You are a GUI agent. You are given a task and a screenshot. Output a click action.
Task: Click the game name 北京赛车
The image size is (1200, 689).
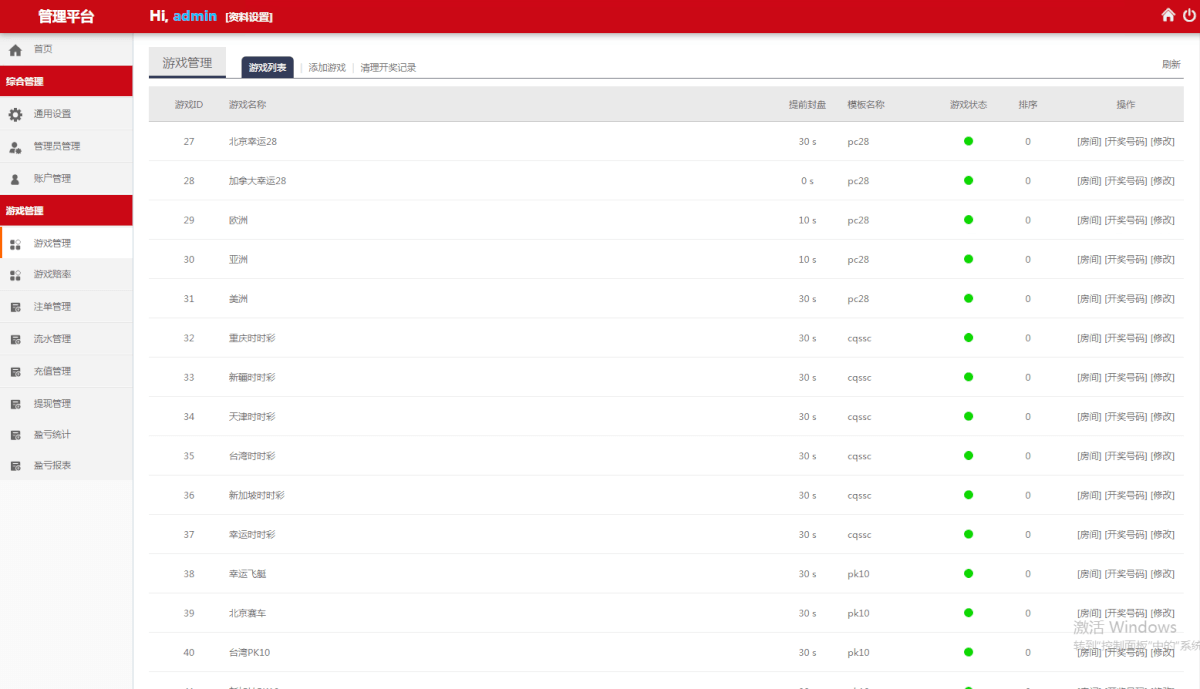pyautogui.click(x=247, y=613)
